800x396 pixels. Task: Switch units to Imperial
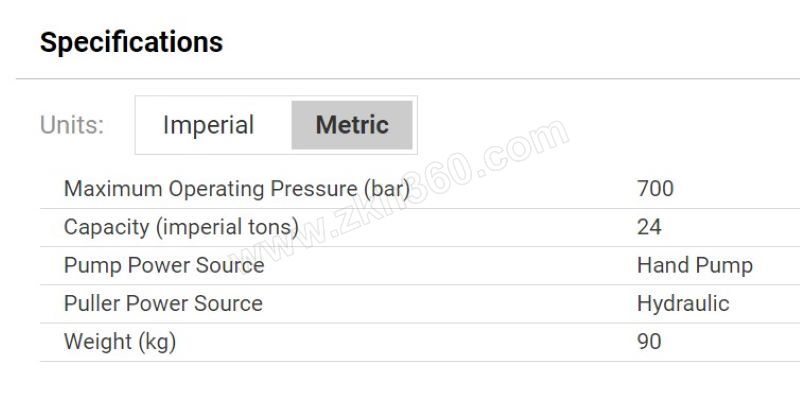click(x=208, y=125)
